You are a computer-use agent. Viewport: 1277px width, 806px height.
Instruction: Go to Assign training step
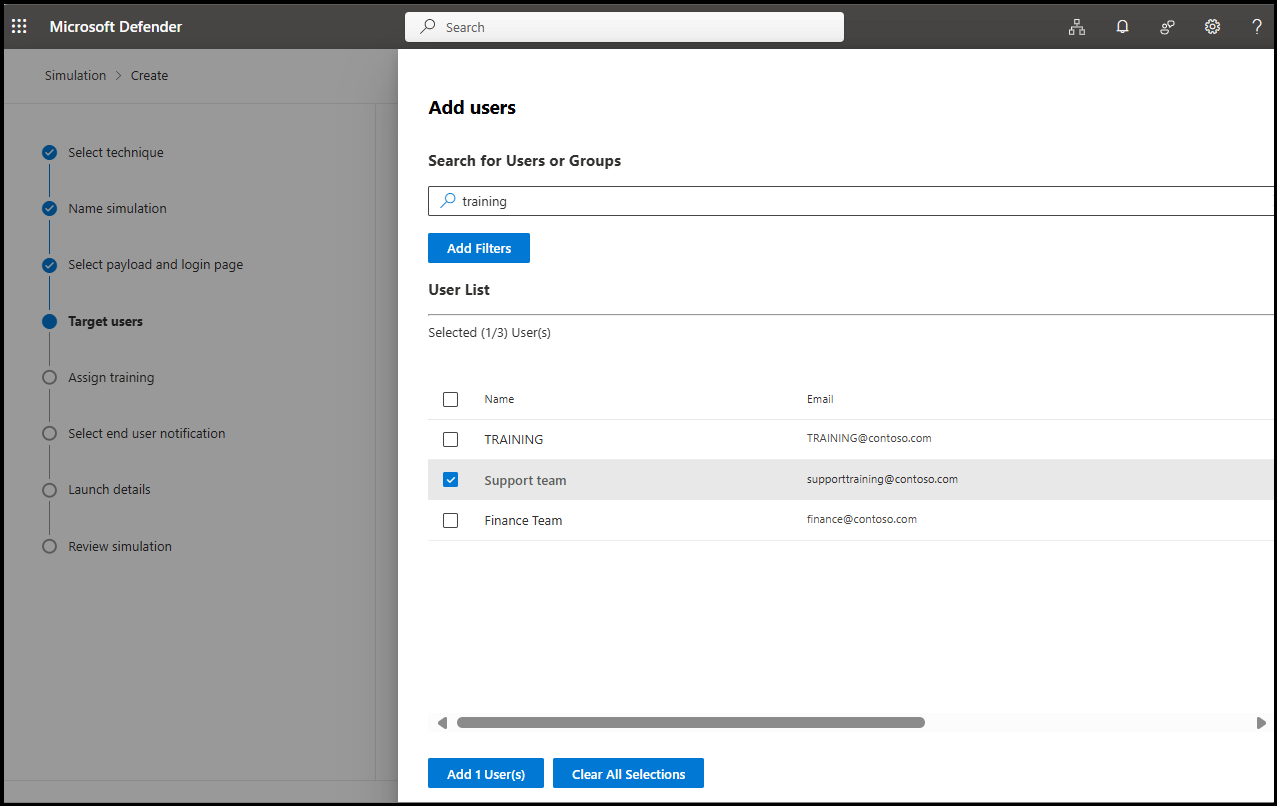(x=111, y=378)
